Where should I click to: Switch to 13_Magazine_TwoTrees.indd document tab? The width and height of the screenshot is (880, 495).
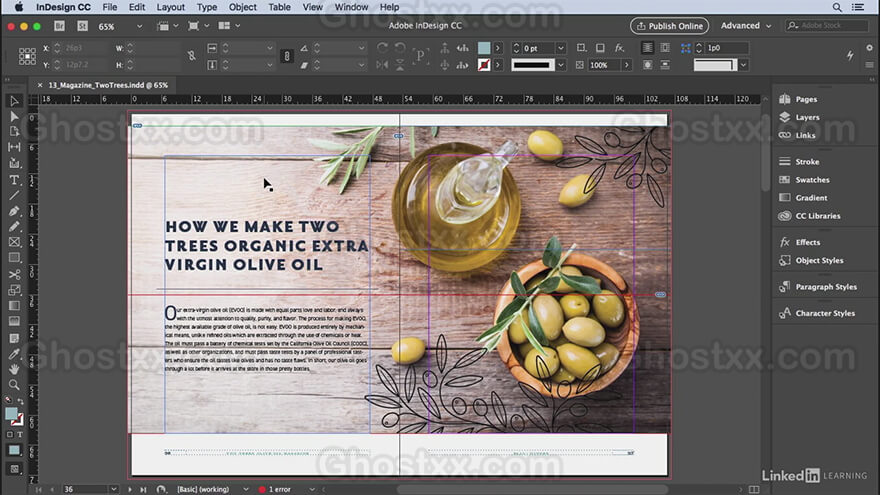tap(108, 85)
